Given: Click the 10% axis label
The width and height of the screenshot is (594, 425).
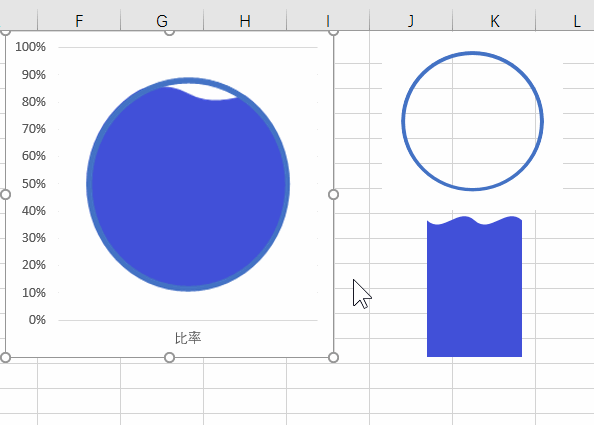Looking at the screenshot, I should coord(34,293).
